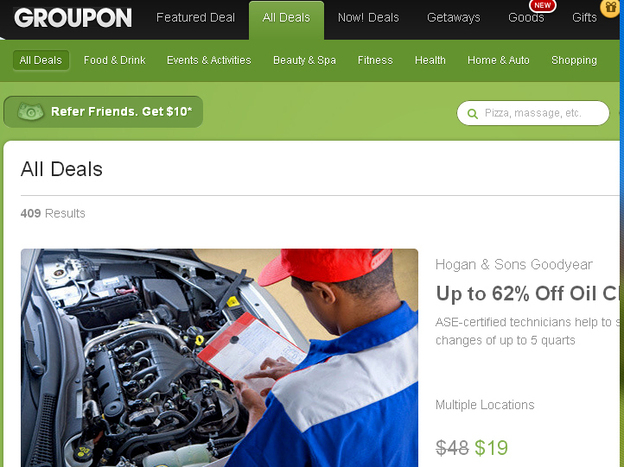Open the Gifts tab
Screen dimensions: 624x467
tap(584, 18)
